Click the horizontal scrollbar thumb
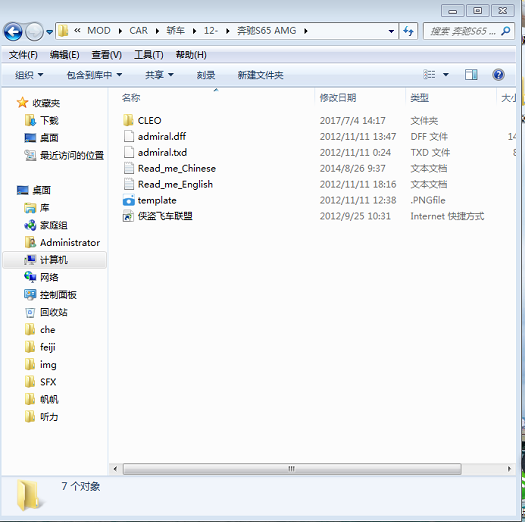The image size is (525, 522). pyautogui.click(x=292, y=469)
